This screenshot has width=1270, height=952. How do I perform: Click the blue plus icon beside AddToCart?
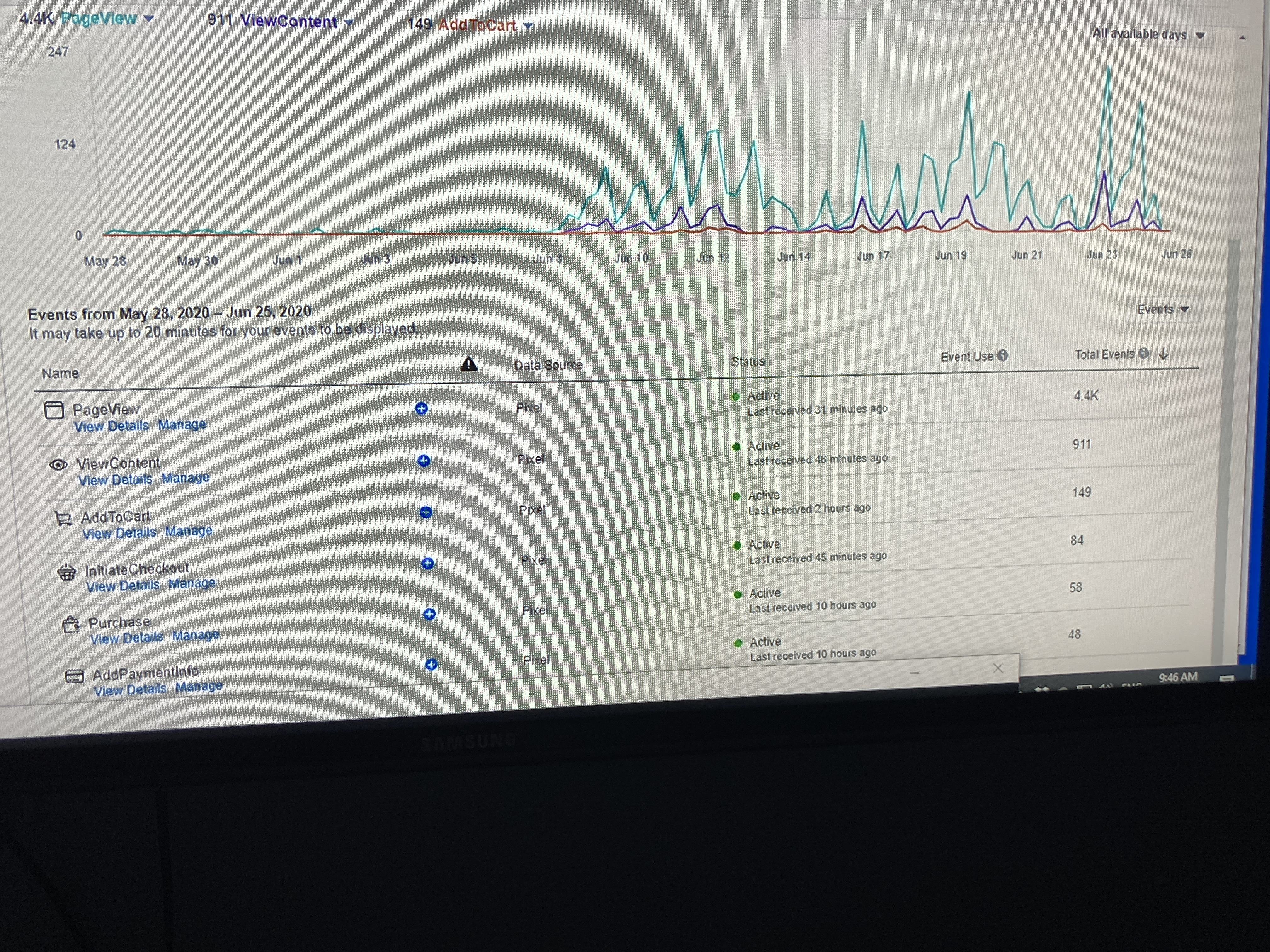coord(426,512)
